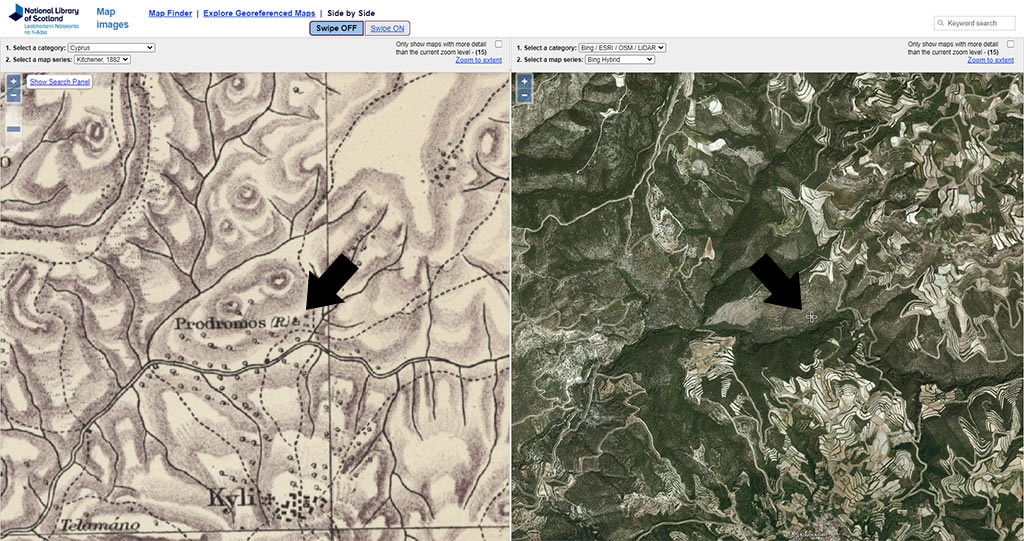
Task: Click the Telamano label on the old map
Action: (100, 524)
